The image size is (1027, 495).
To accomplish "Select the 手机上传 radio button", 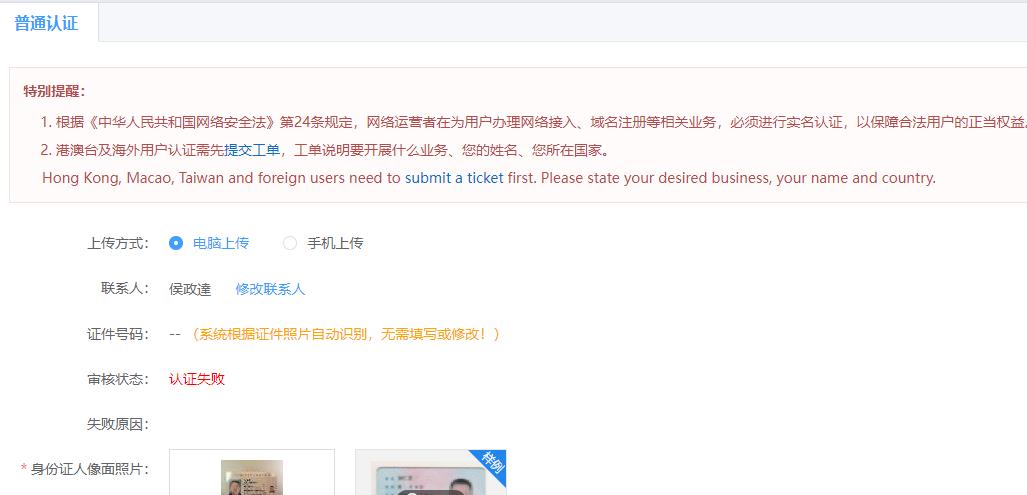I will click(289, 243).
